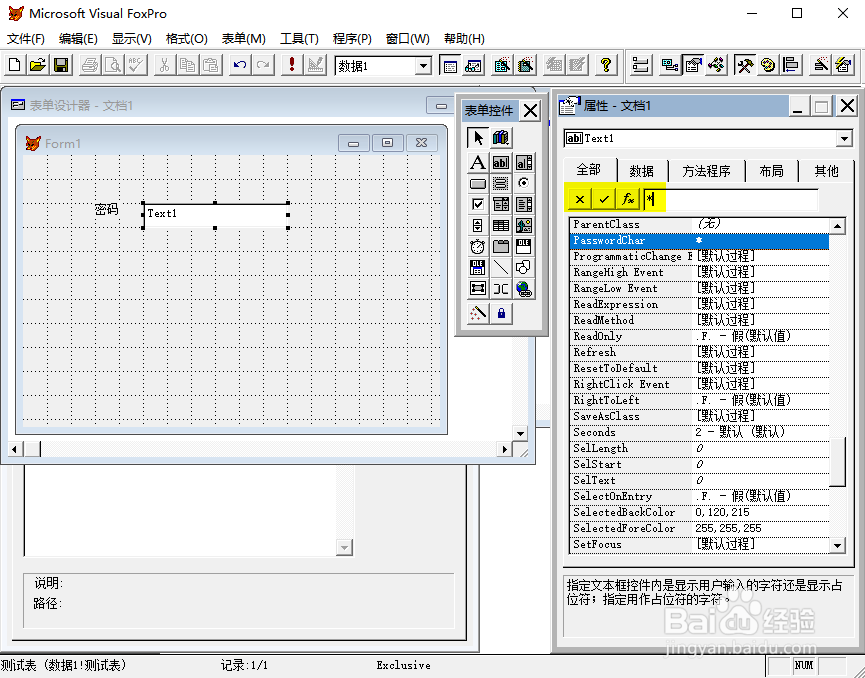Run the form with the red exclamation icon

292,66
